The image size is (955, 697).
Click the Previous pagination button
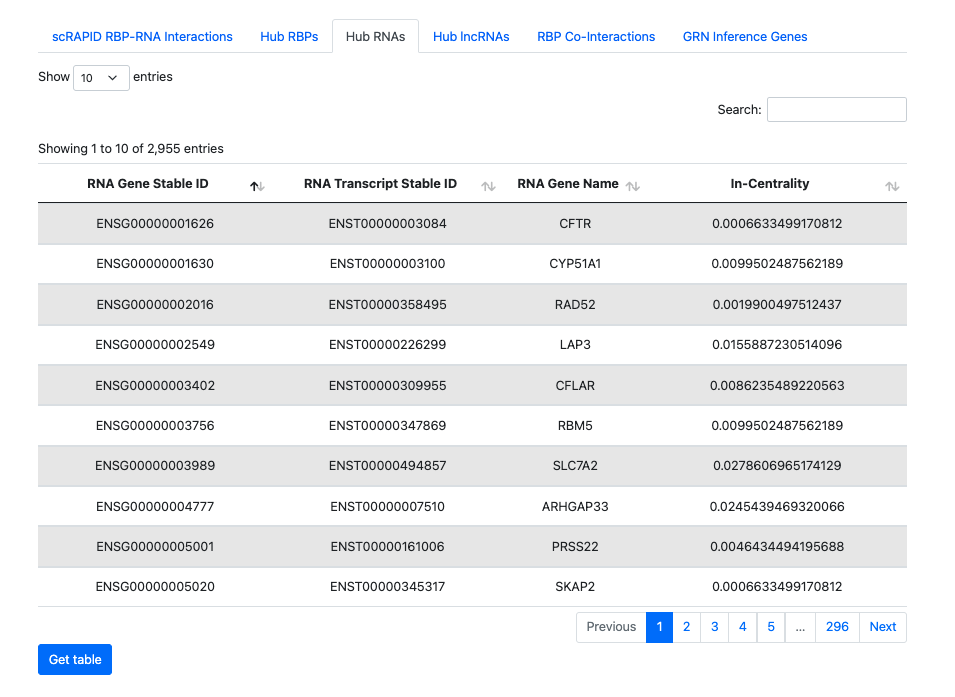(x=611, y=627)
